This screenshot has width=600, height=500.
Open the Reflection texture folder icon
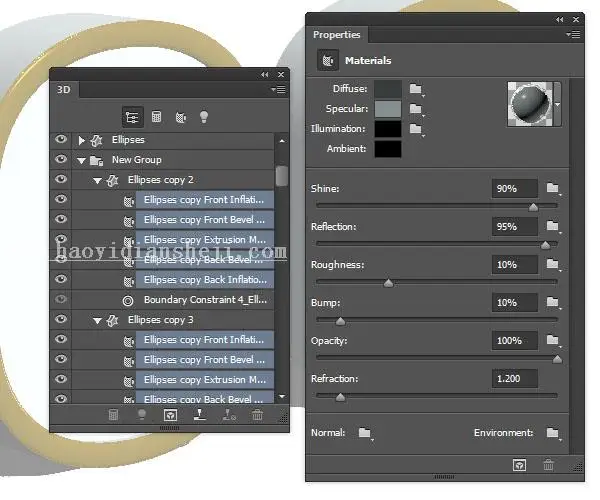[x=553, y=226]
